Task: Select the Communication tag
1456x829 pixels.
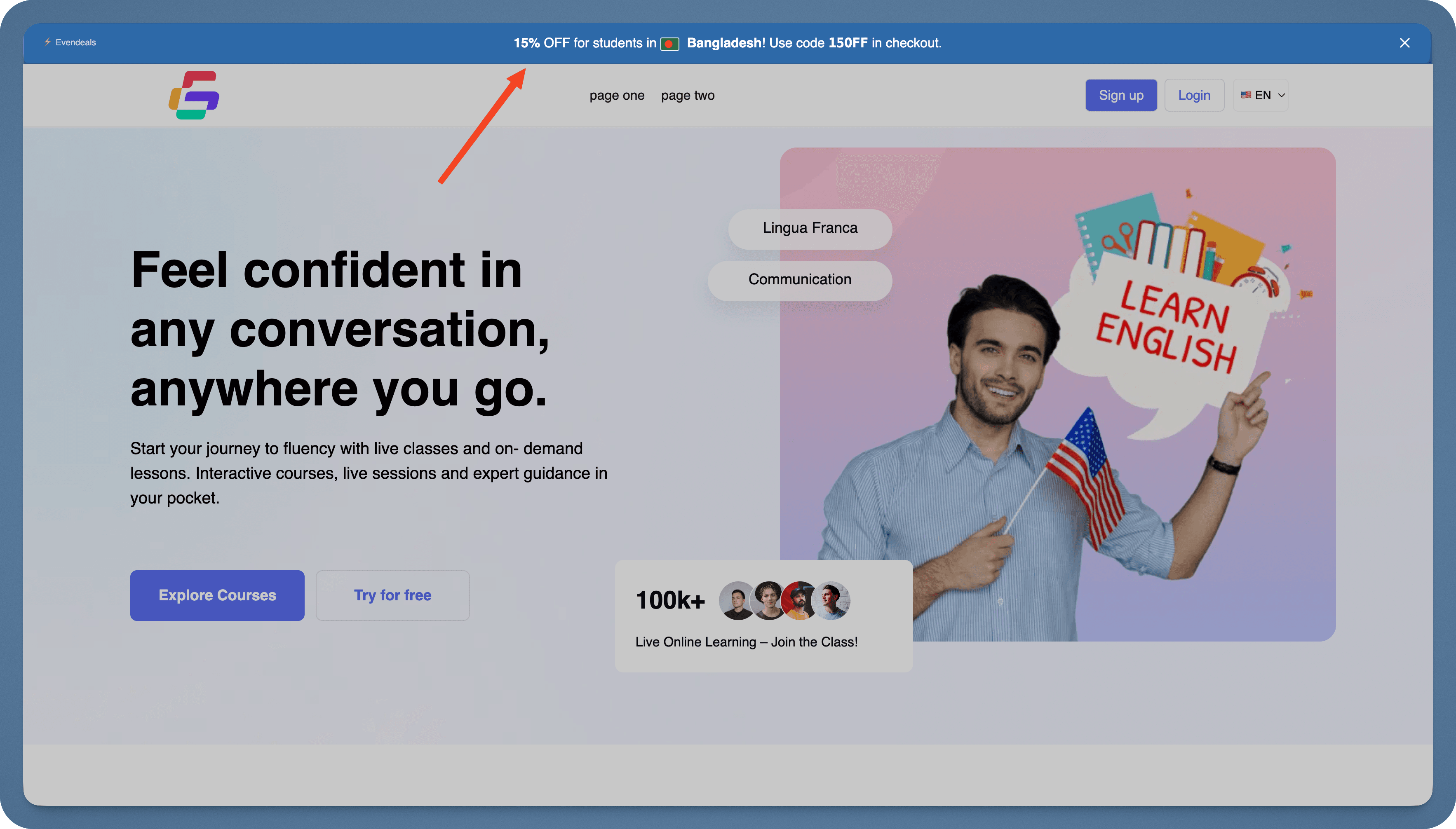Action: click(800, 279)
